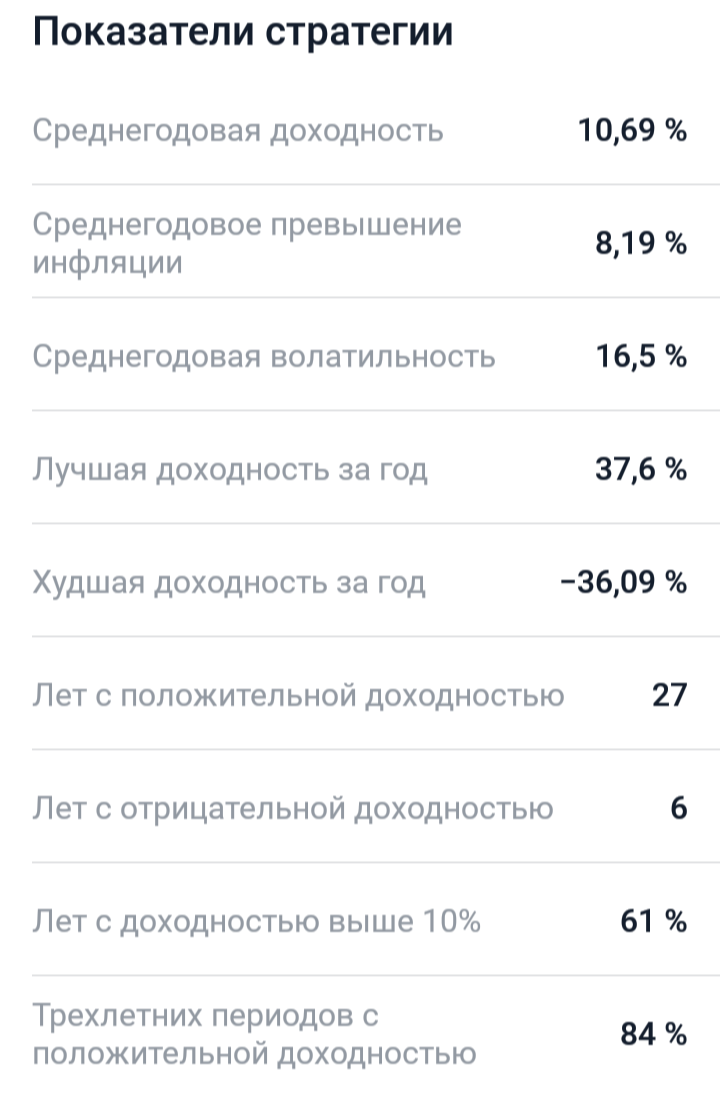The width and height of the screenshot is (720, 1120).
Task: Tap the 16,5 % volatility value
Action: pos(641,356)
